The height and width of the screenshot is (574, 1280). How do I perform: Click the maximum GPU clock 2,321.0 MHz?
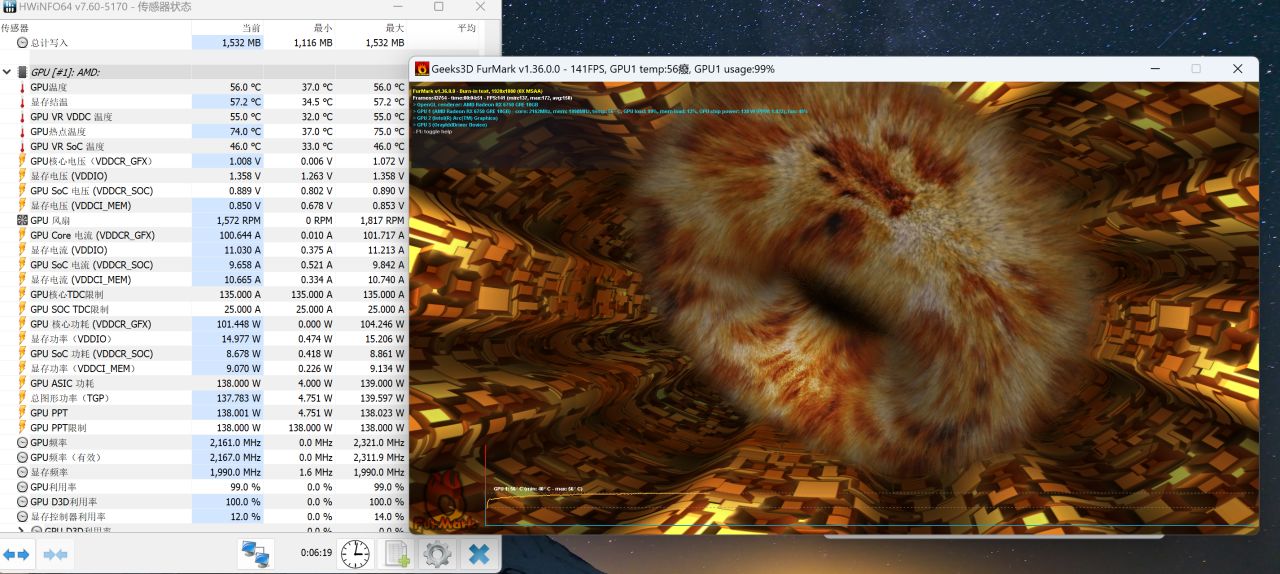coord(379,442)
